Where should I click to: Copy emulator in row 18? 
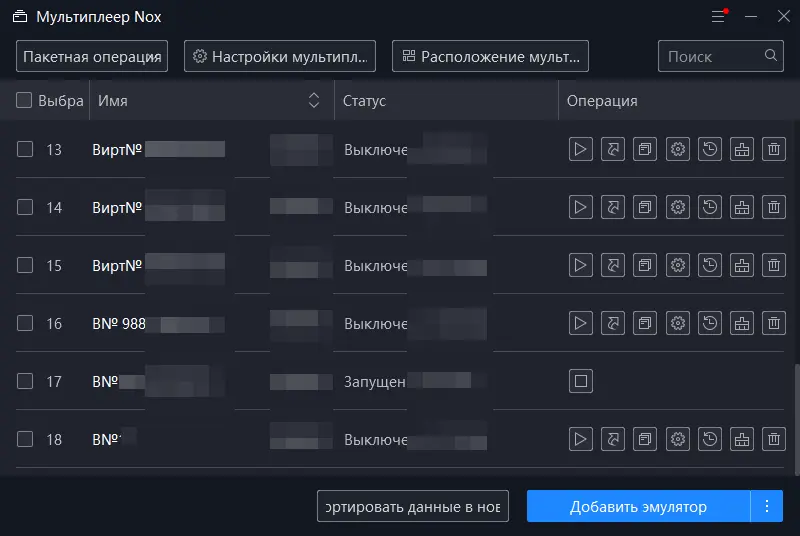[645, 439]
